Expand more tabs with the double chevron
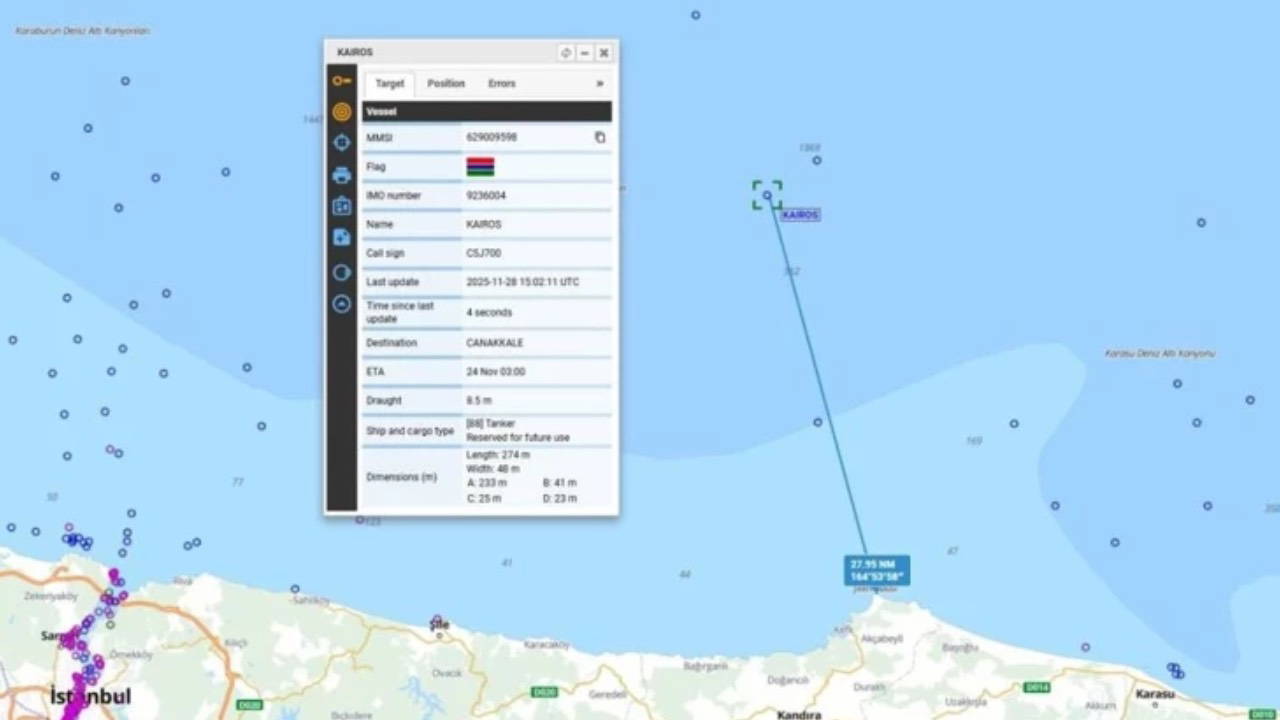Screen dimensions: 1280x720 (x=600, y=84)
